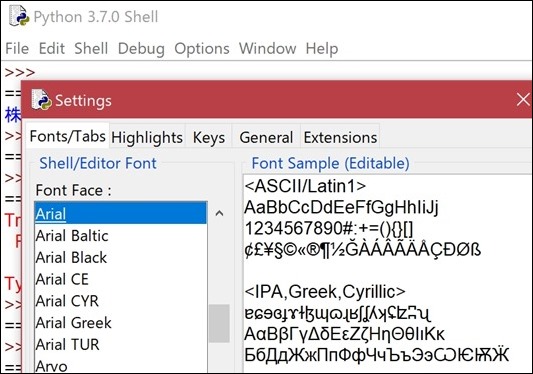
Task: Click the font list scroll-up arrow
Action: click(x=219, y=214)
